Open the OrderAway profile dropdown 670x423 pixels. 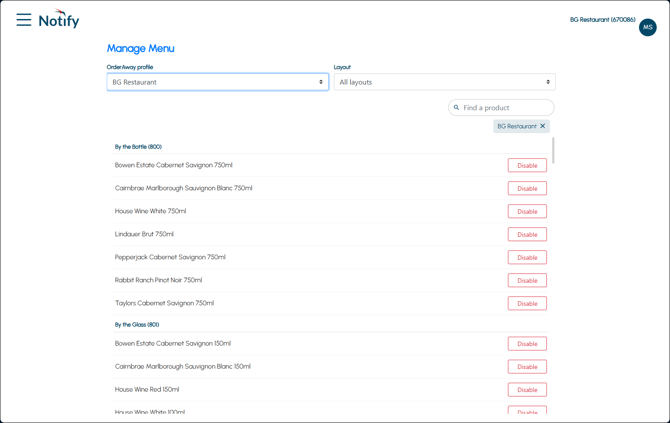coord(217,82)
